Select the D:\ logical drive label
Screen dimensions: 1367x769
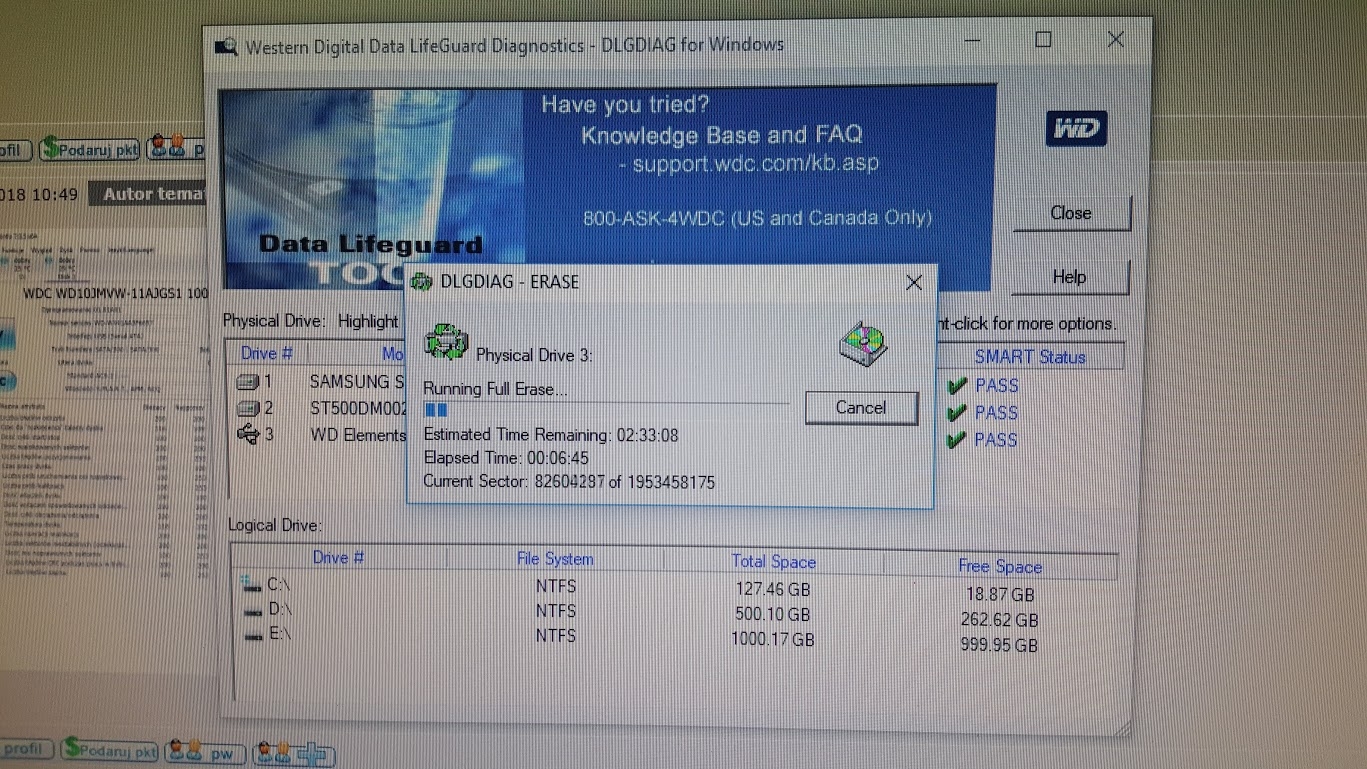(x=279, y=609)
